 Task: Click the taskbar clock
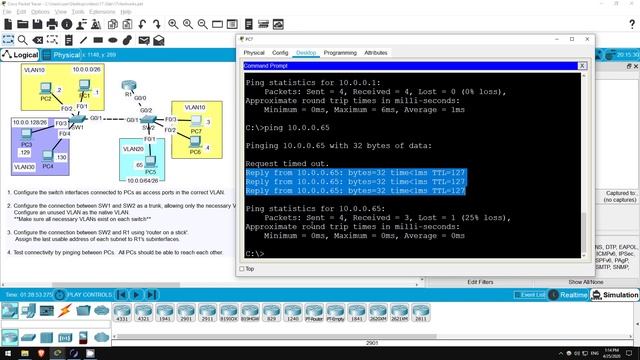(611, 353)
